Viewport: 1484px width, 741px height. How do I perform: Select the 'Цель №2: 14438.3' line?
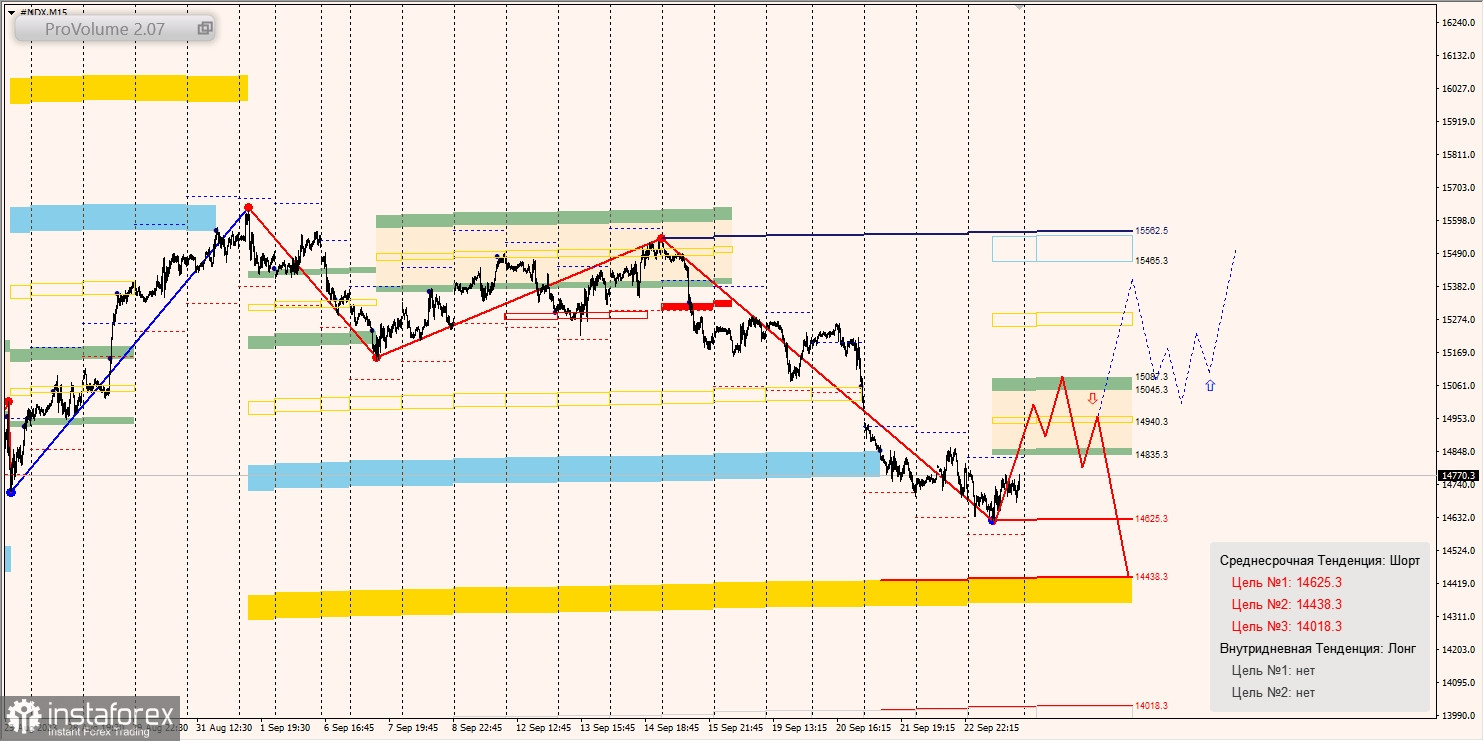(1288, 604)
